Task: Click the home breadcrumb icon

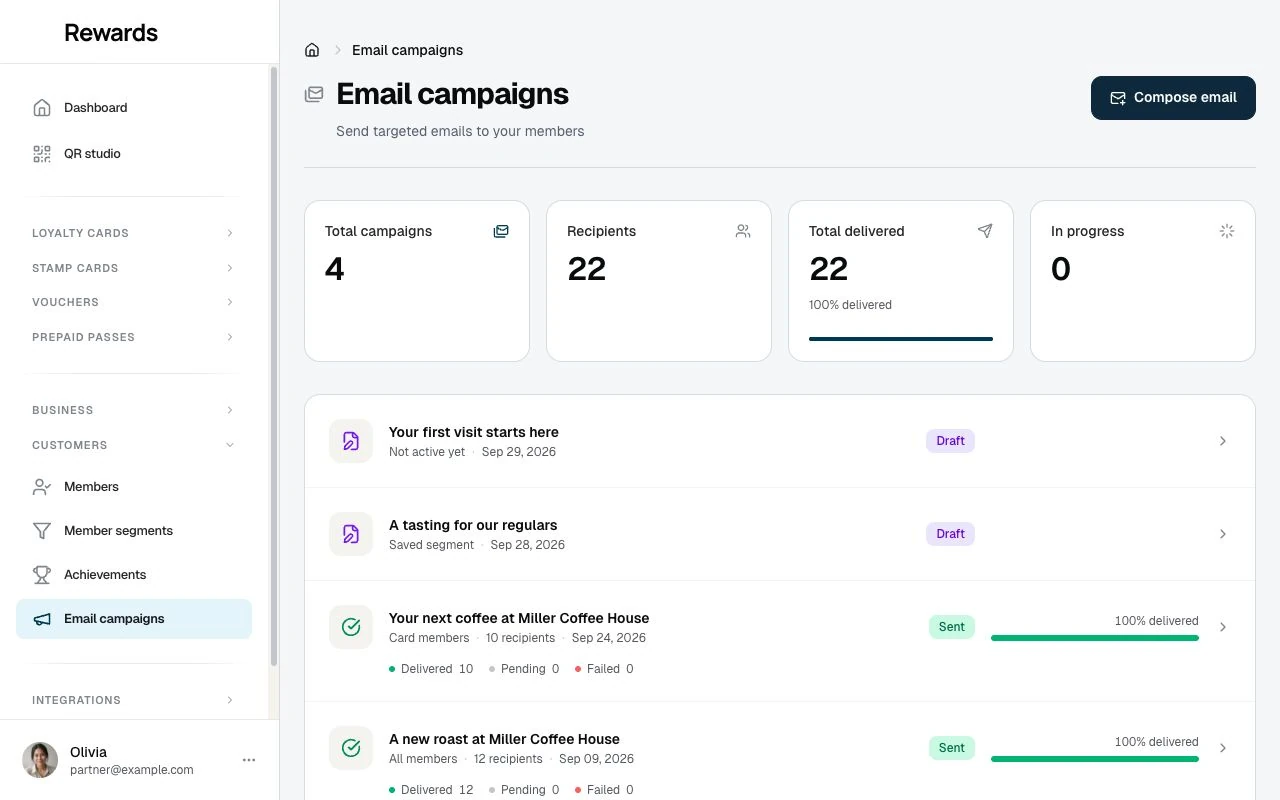Action: 312,50
